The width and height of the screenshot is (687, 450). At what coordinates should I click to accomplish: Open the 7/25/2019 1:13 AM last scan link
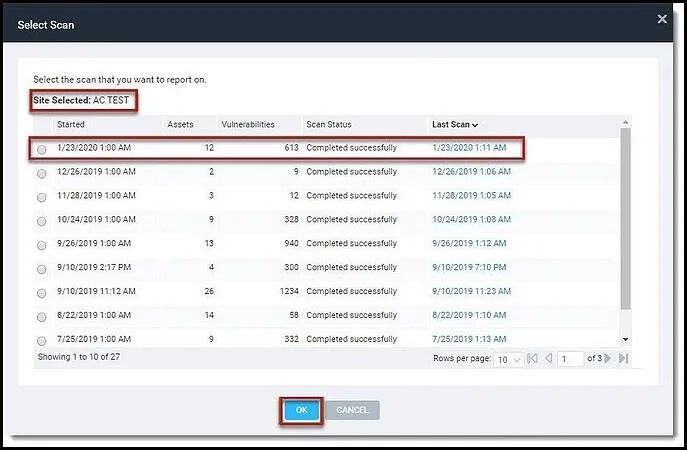pyautogui.click(x=469, y=339)
